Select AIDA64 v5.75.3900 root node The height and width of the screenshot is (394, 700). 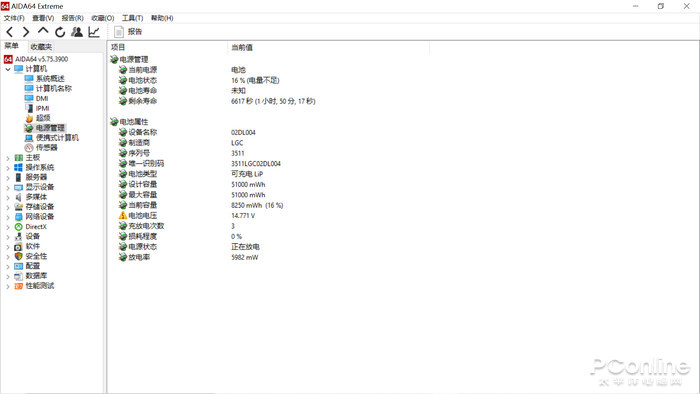tap(42, 59)
